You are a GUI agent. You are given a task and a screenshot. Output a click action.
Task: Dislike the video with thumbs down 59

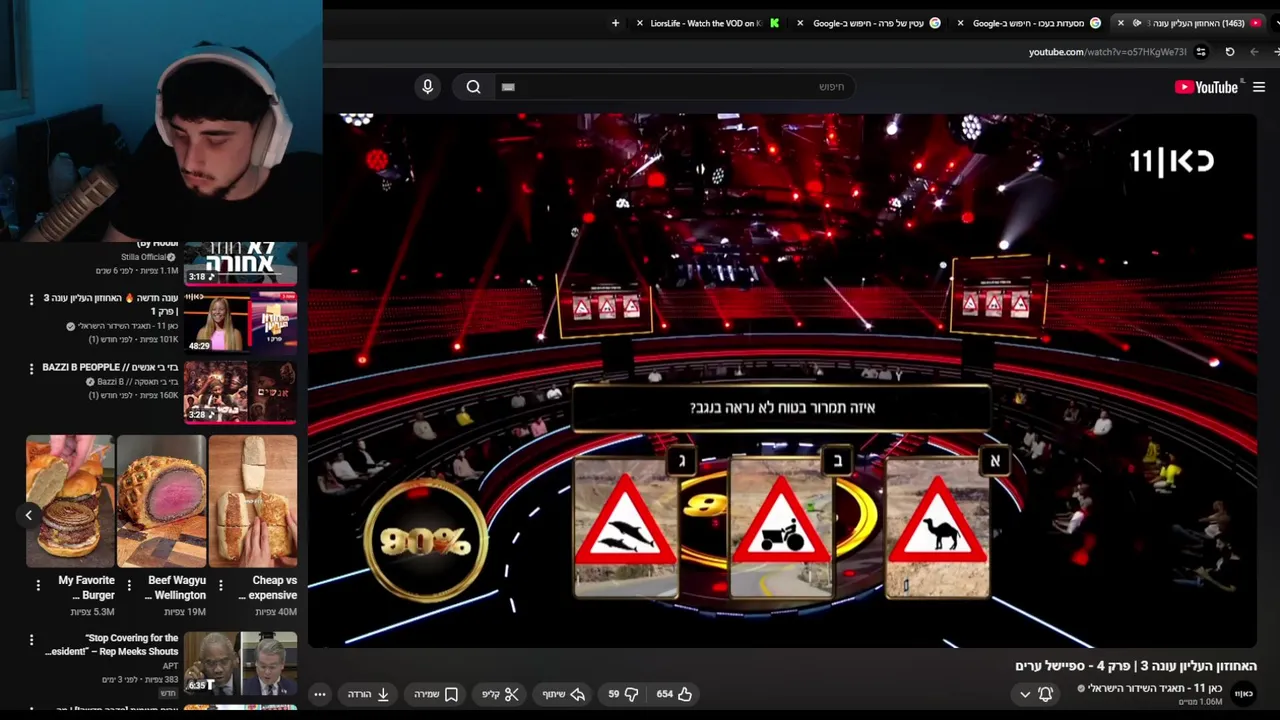[623, 694]
